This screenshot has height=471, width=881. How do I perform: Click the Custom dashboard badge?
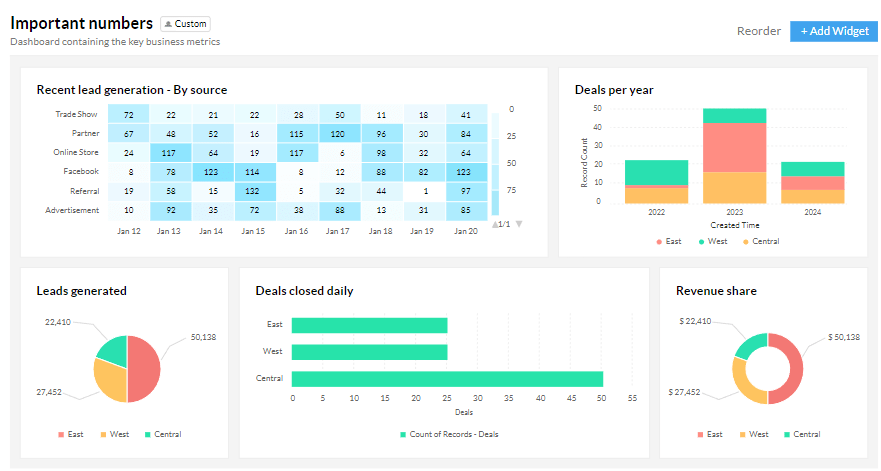[185, 24]
